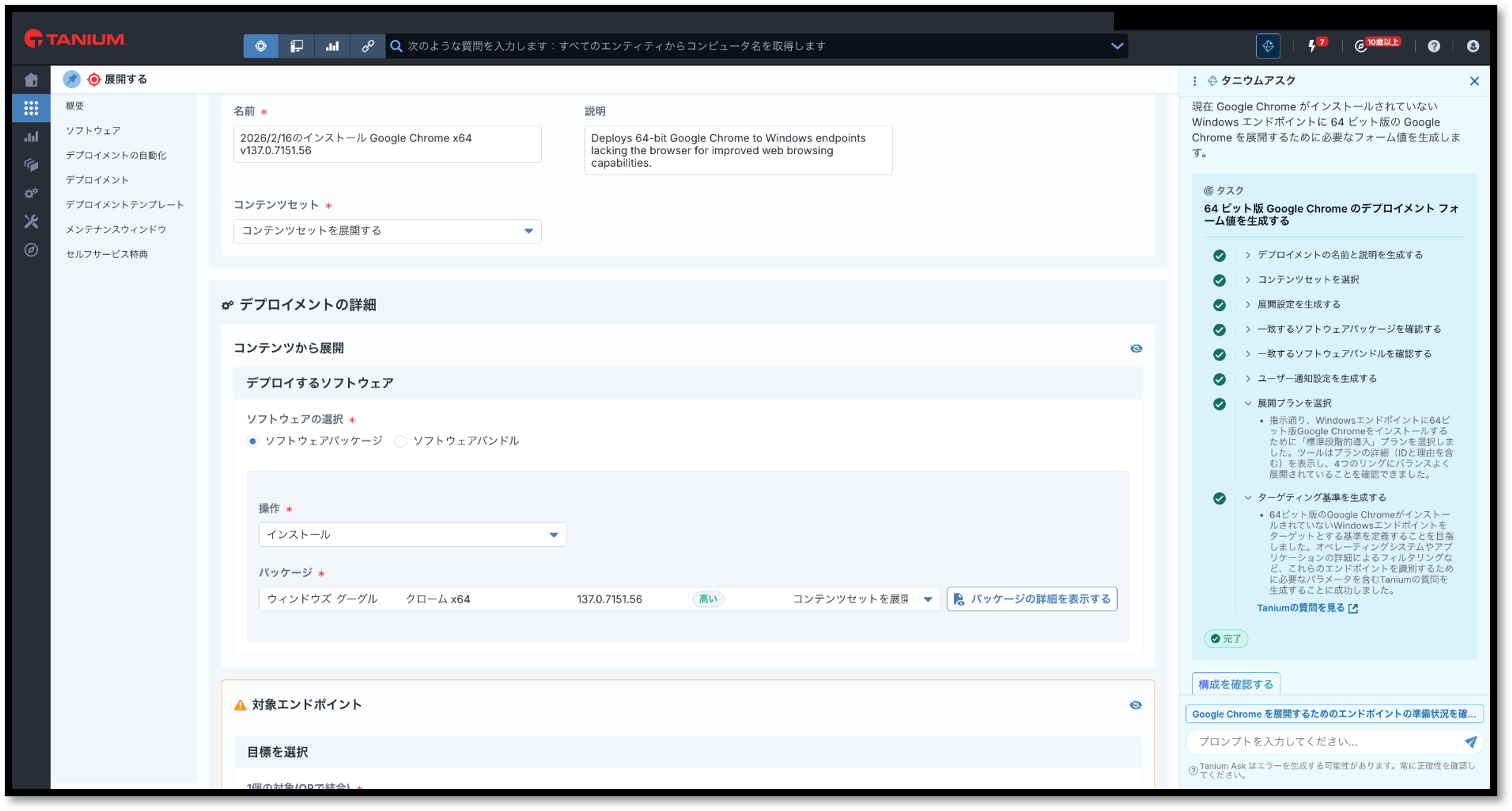Select the ソフトウェアバンドル radio button
Screen dimensions: 1512x811
click(x=400, y=441)
